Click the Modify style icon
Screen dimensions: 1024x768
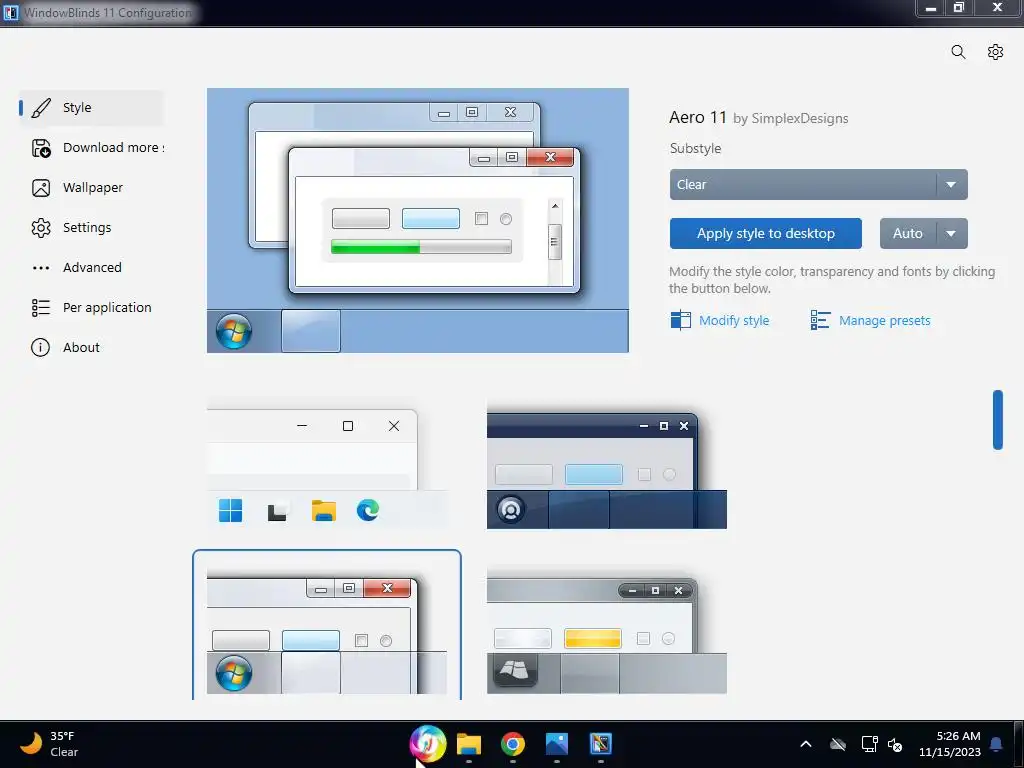click(x=680, y=320)
